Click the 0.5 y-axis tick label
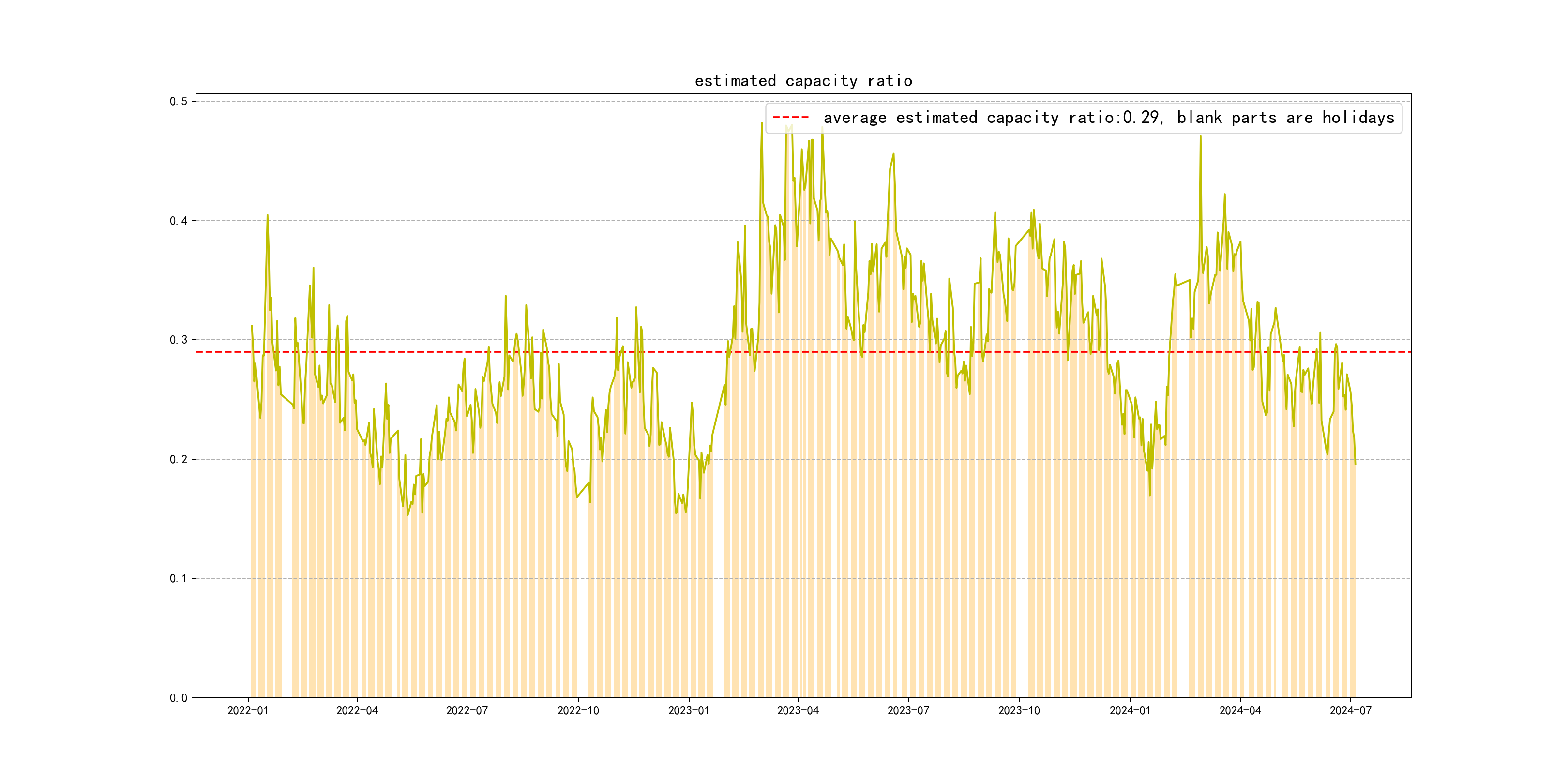Image resolution: width=1568 pixels, height=784 pixels. coord(179,101)
